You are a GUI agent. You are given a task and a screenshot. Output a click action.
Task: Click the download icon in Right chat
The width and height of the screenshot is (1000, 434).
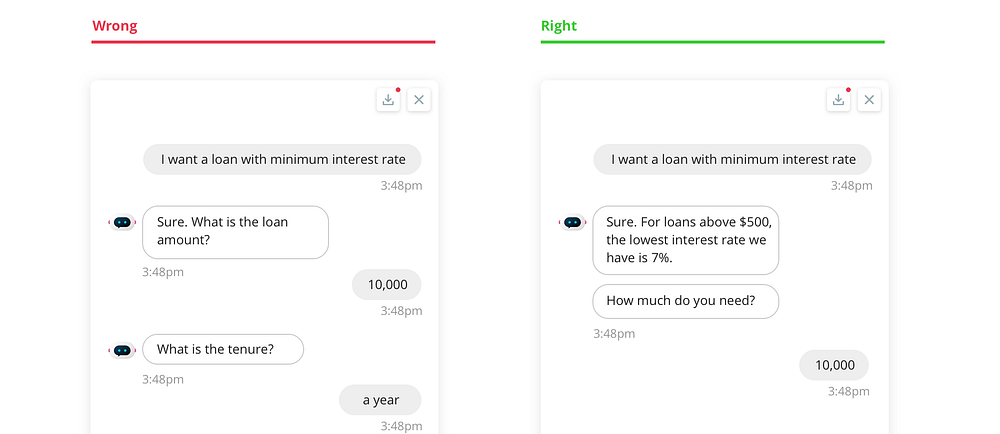point(838,100)
